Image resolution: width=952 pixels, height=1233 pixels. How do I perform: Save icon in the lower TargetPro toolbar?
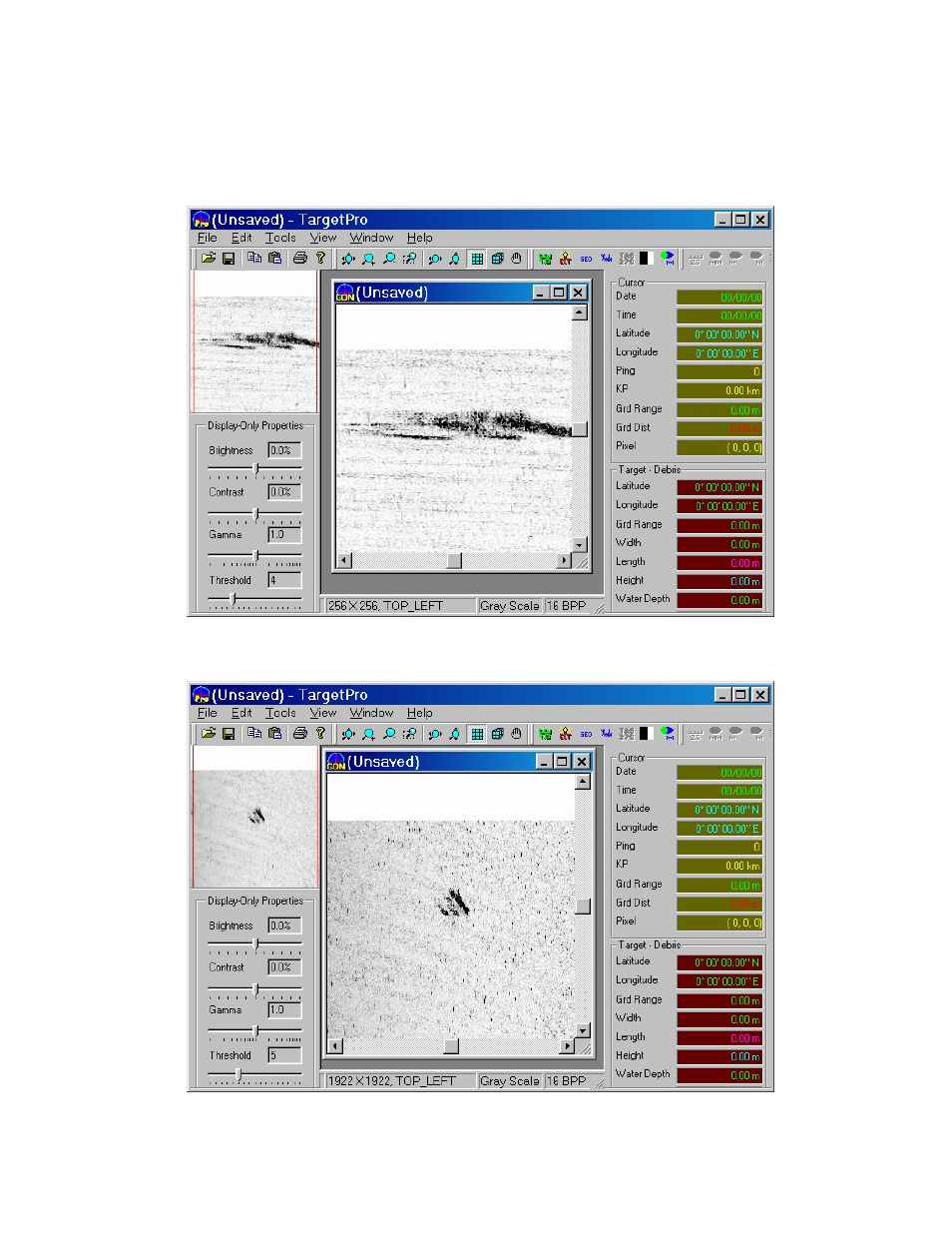pyautogui.click(x=229, y=734)
